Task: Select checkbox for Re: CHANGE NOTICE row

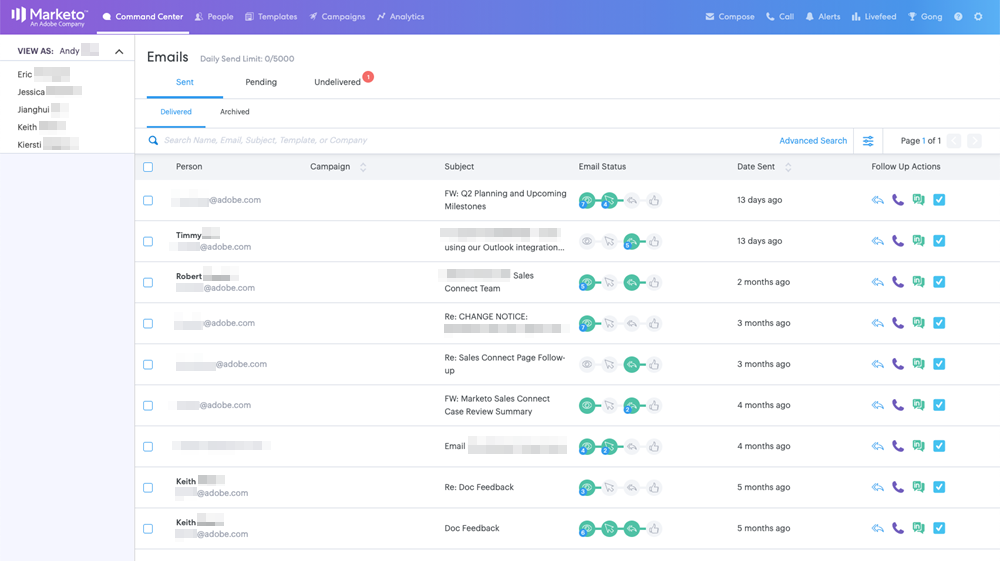Action: (148, 324)
